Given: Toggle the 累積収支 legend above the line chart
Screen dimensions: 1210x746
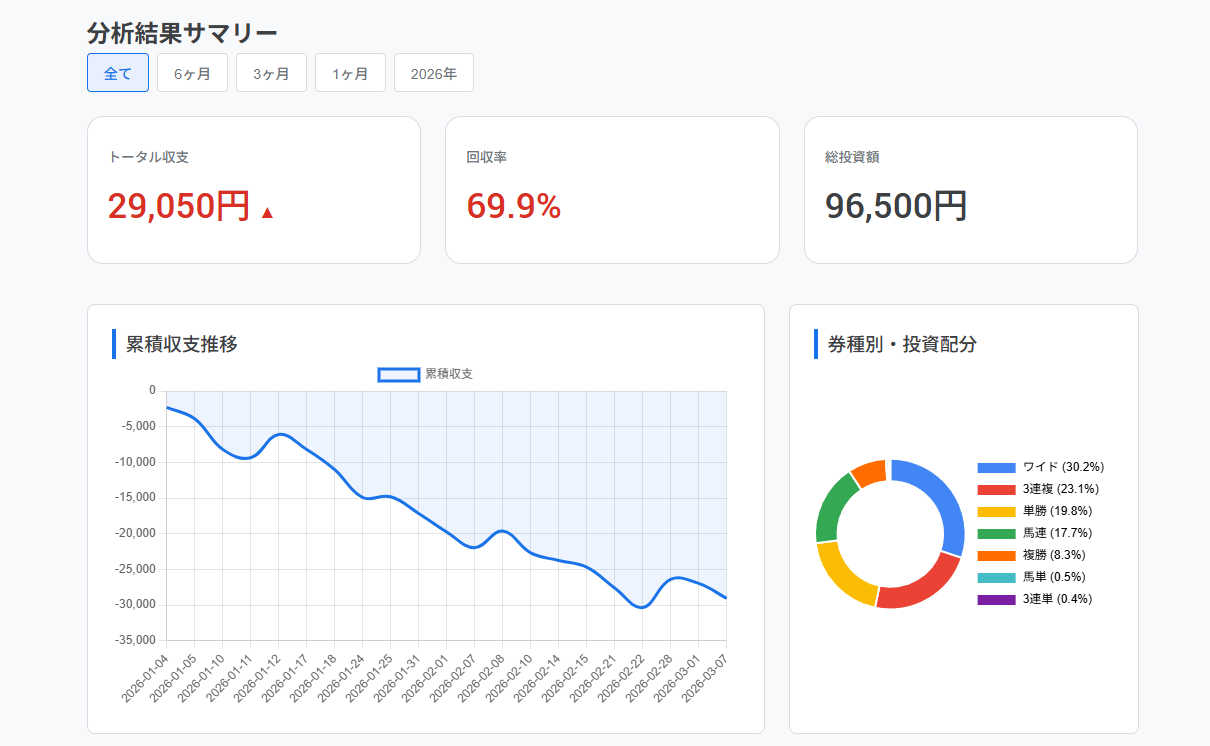Looking at the screenshot, I should pos(425,373).
